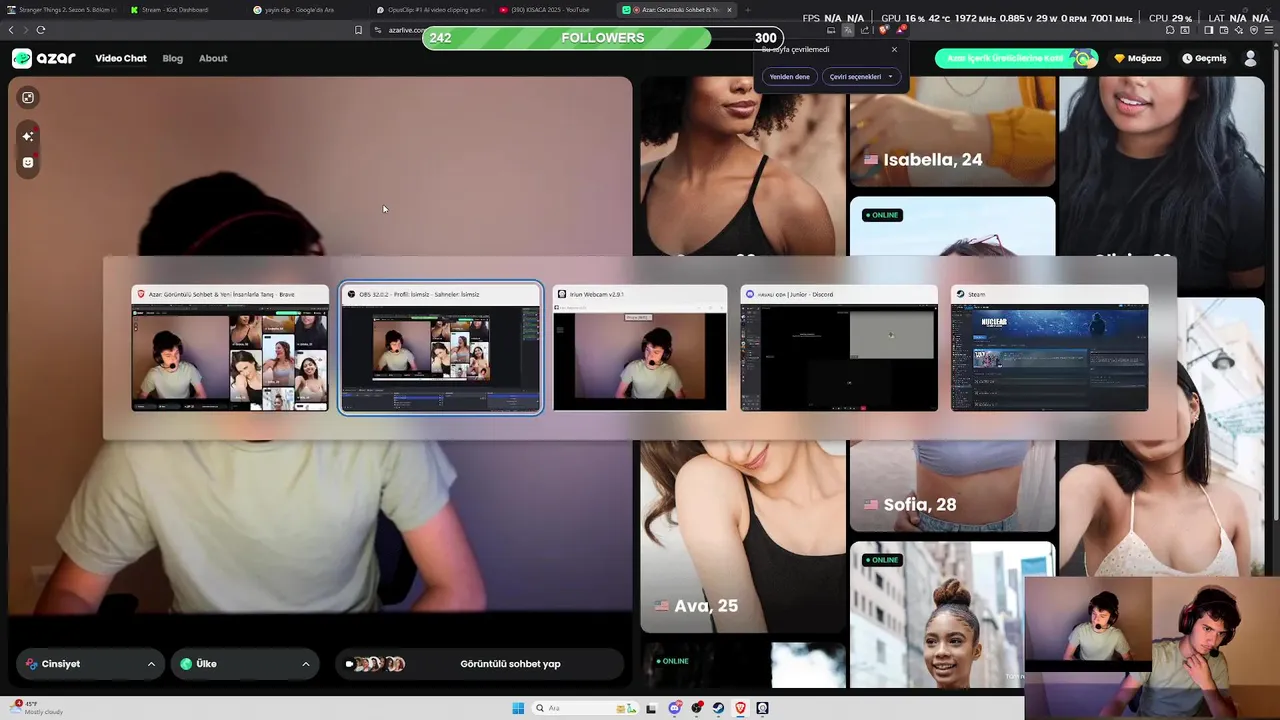The width and height of the screenshot is (1280, 720).
Task: Click the Brave Shields icon in address bar
Action: (x=884, y=30)
